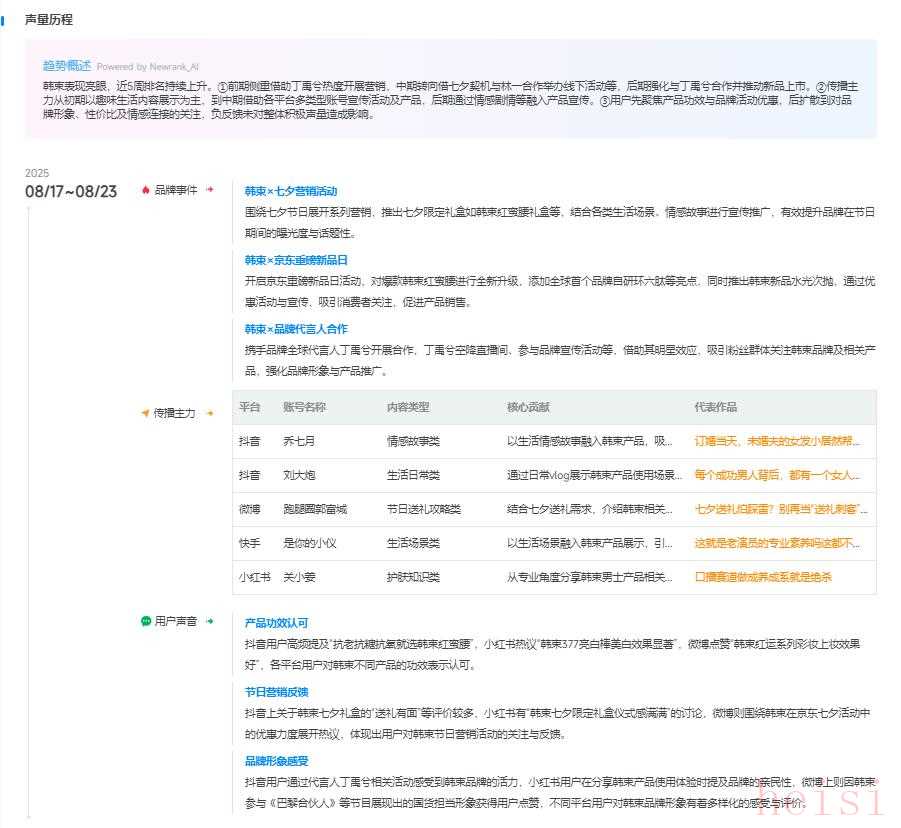Click the green chat bubble icon beside 用户声音
This screenshot has width=901, height=828.
146,621
